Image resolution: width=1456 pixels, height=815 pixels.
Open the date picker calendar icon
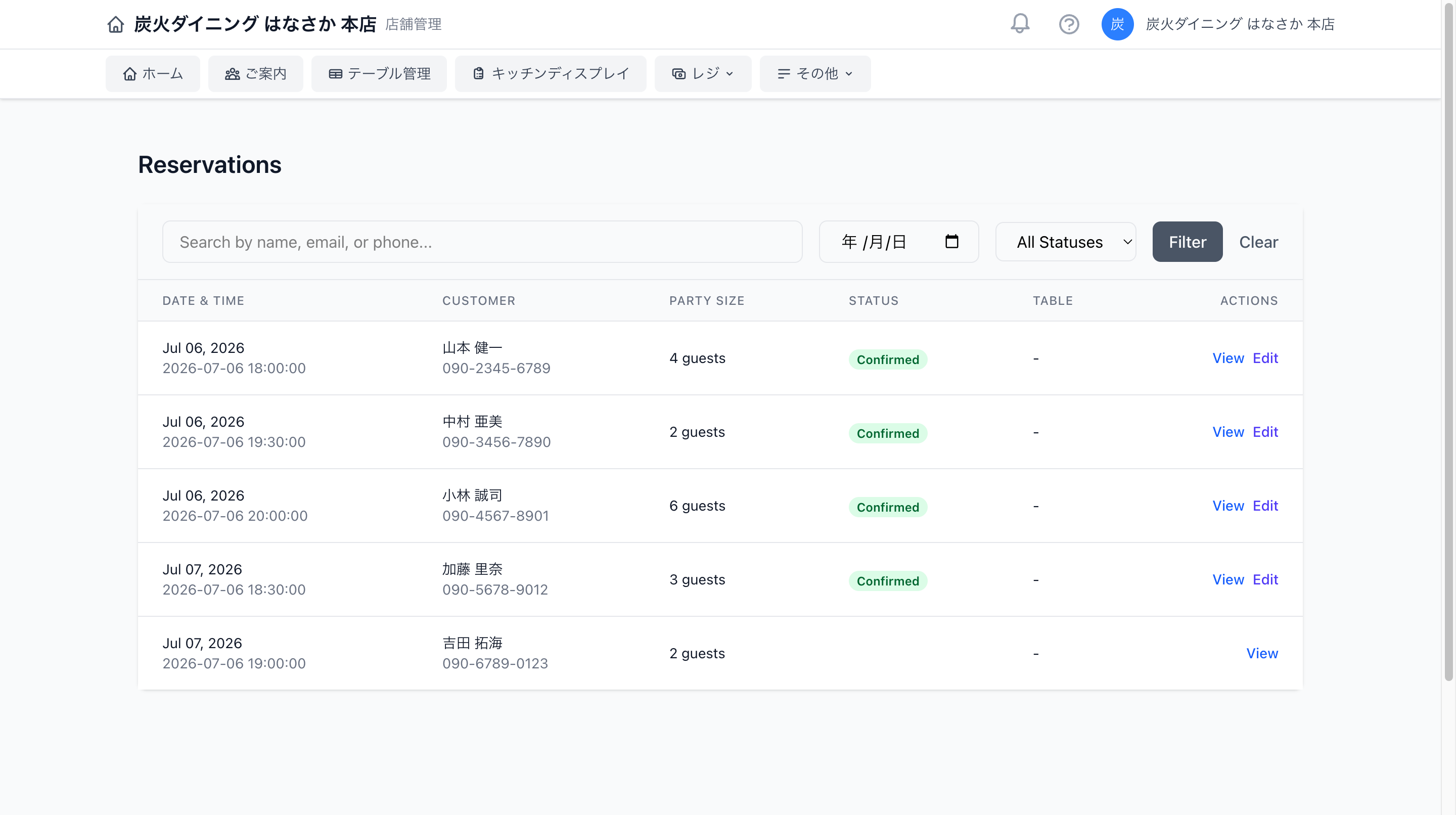[952, 241]
